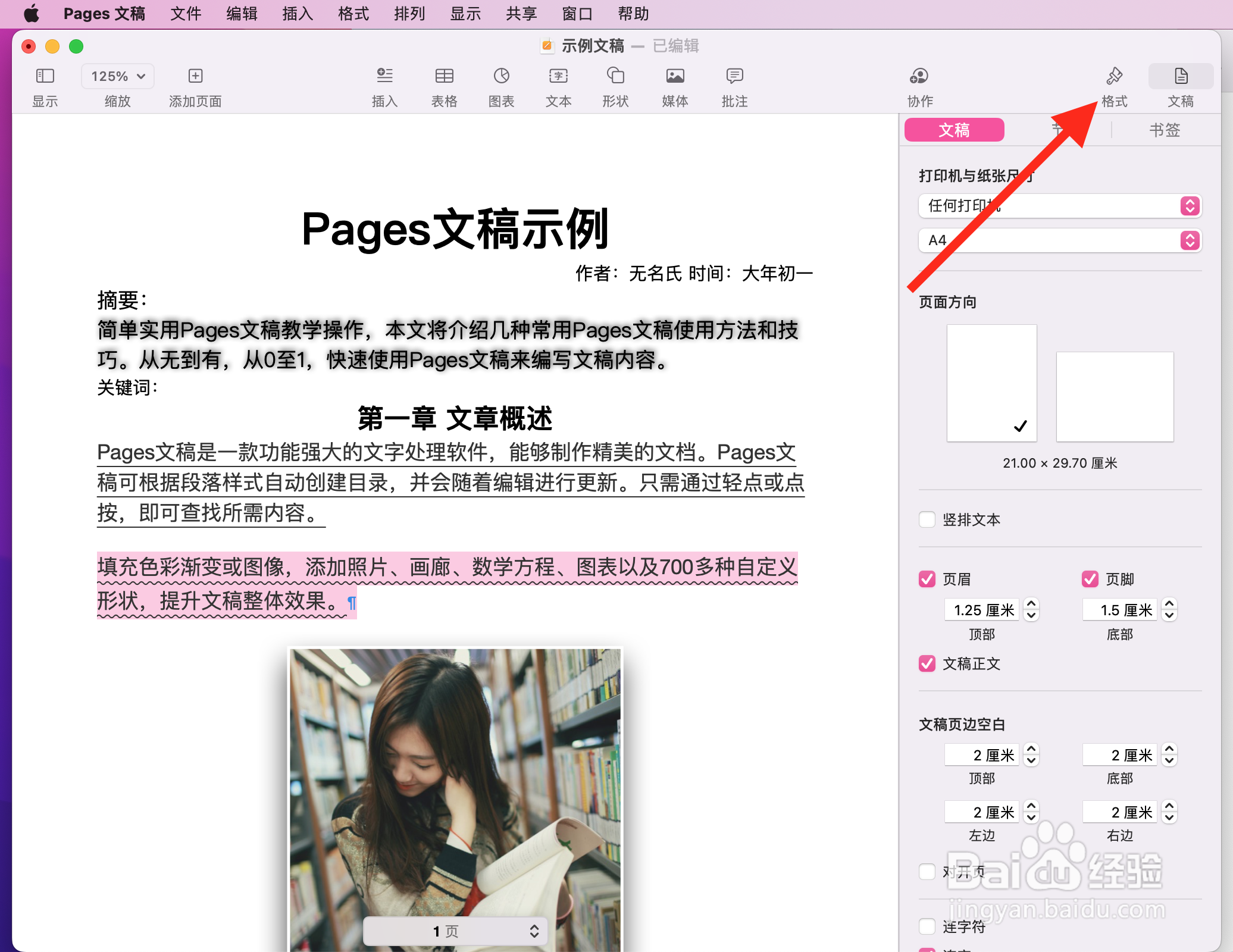Switch to the 书签 bookmarks tab
Image resolution: width=1233 pixels, height=952 pixels.
[x=1164, y=130]
